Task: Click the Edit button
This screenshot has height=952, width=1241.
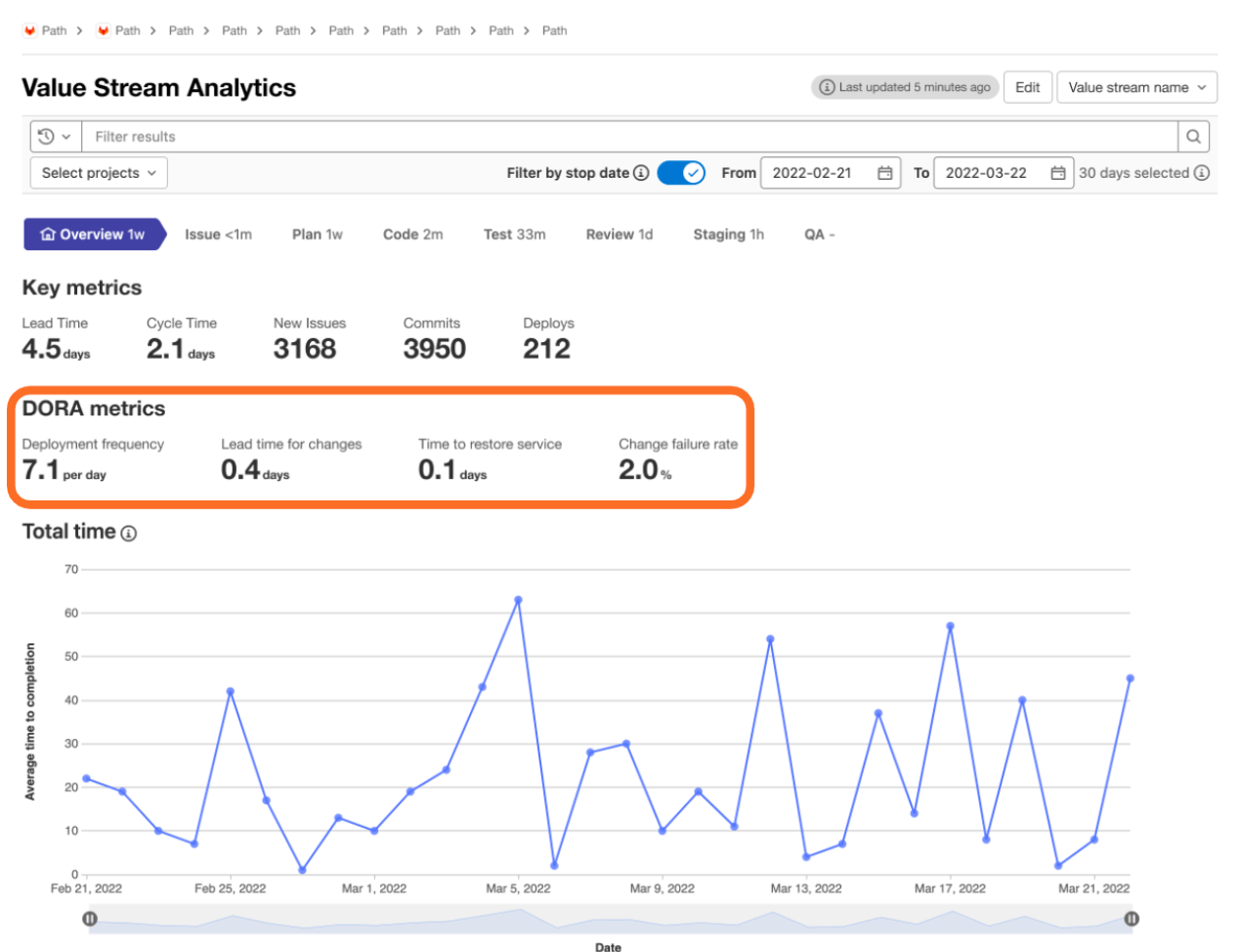Action: click(x=1027, y=87)
